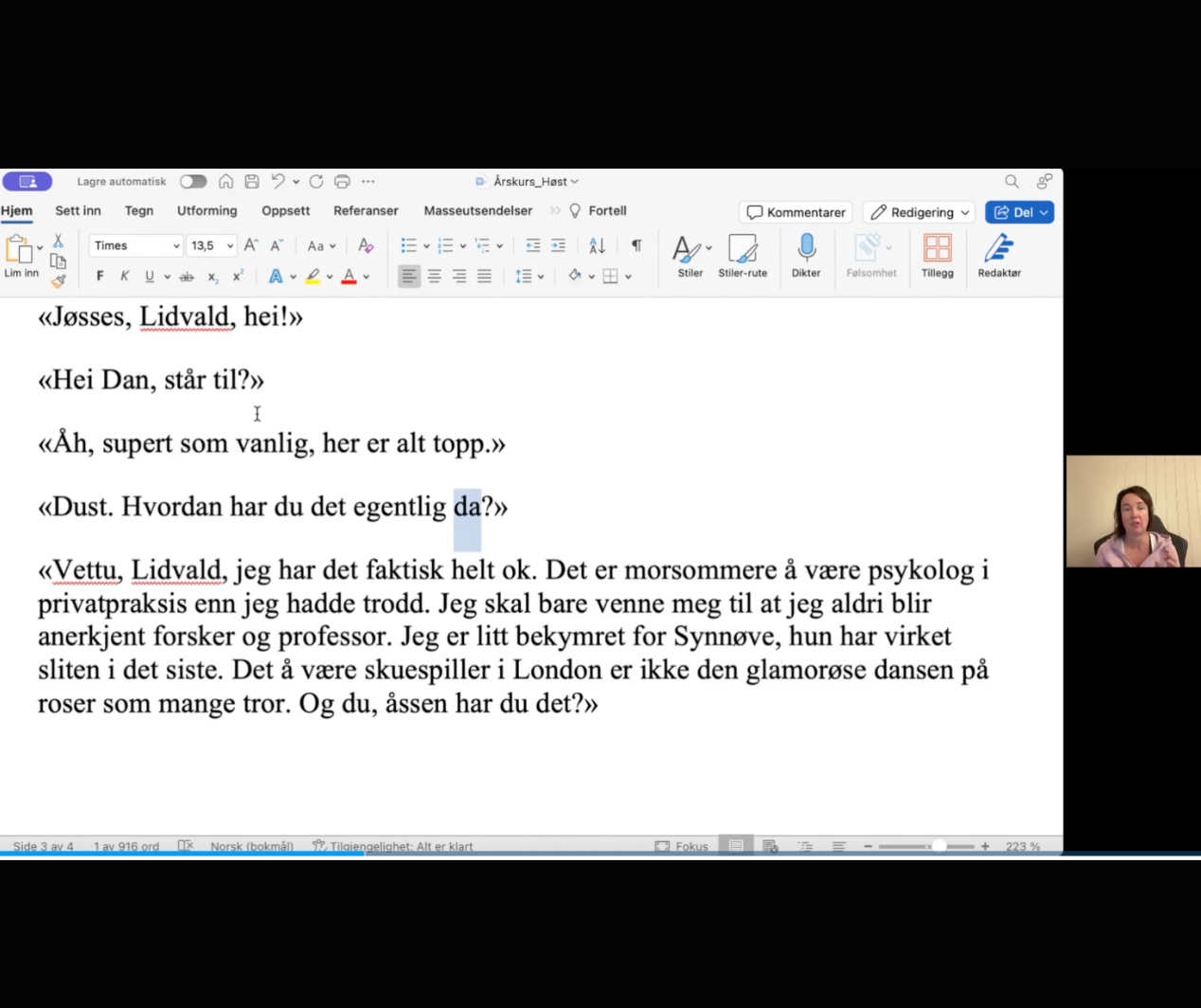
Task: Click the Stiler-rute styles pane icon
Action: click(743, 248)
